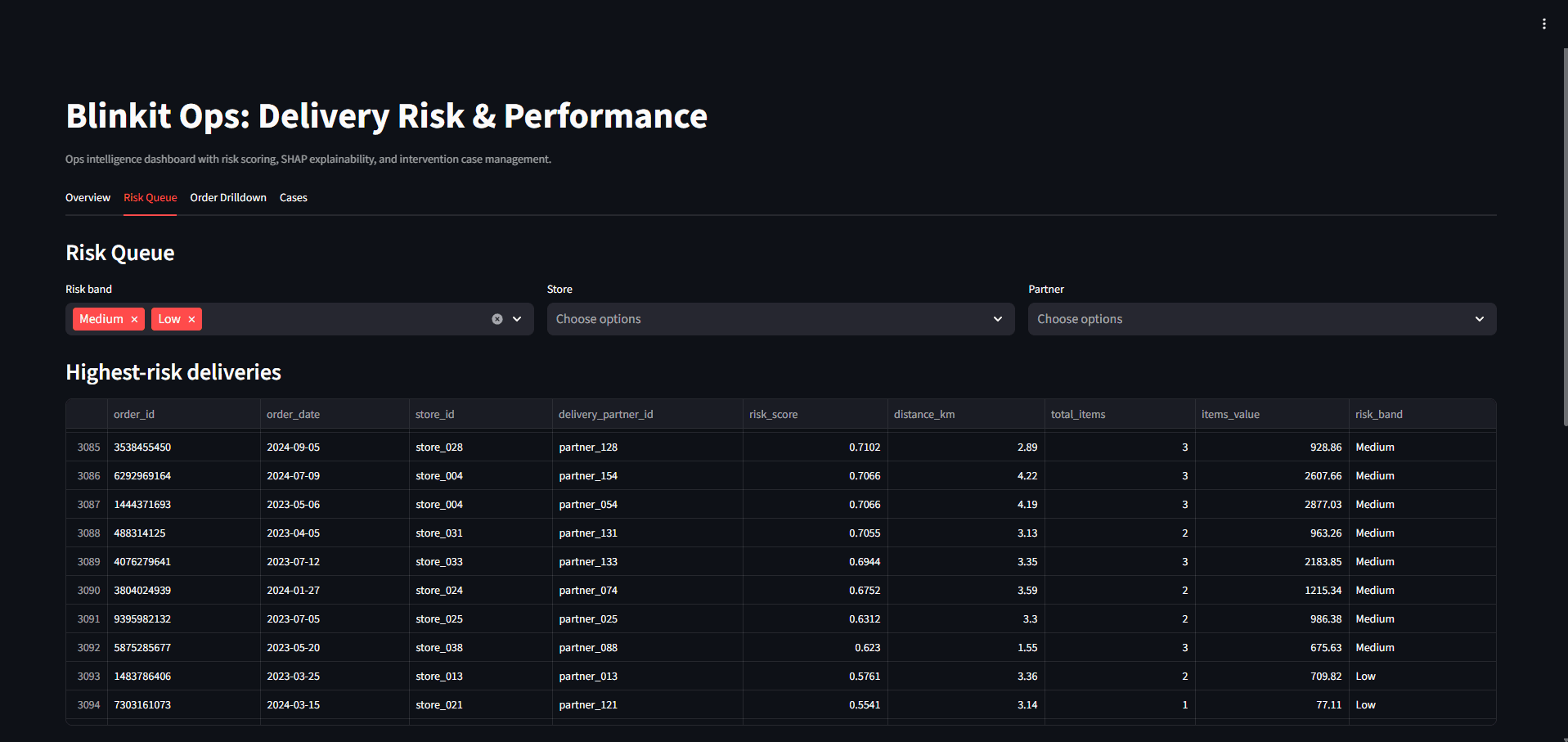Open the Order Drilldown tab
The height and width of the screenshot is (742, 1568).
point(228,198)
